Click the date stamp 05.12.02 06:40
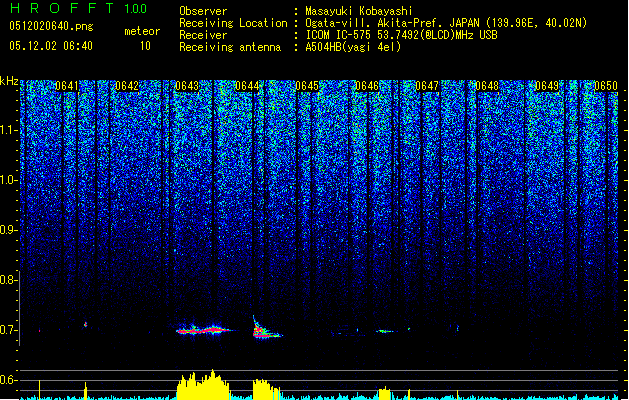This screenshot has height=400, width=629. 51,46
